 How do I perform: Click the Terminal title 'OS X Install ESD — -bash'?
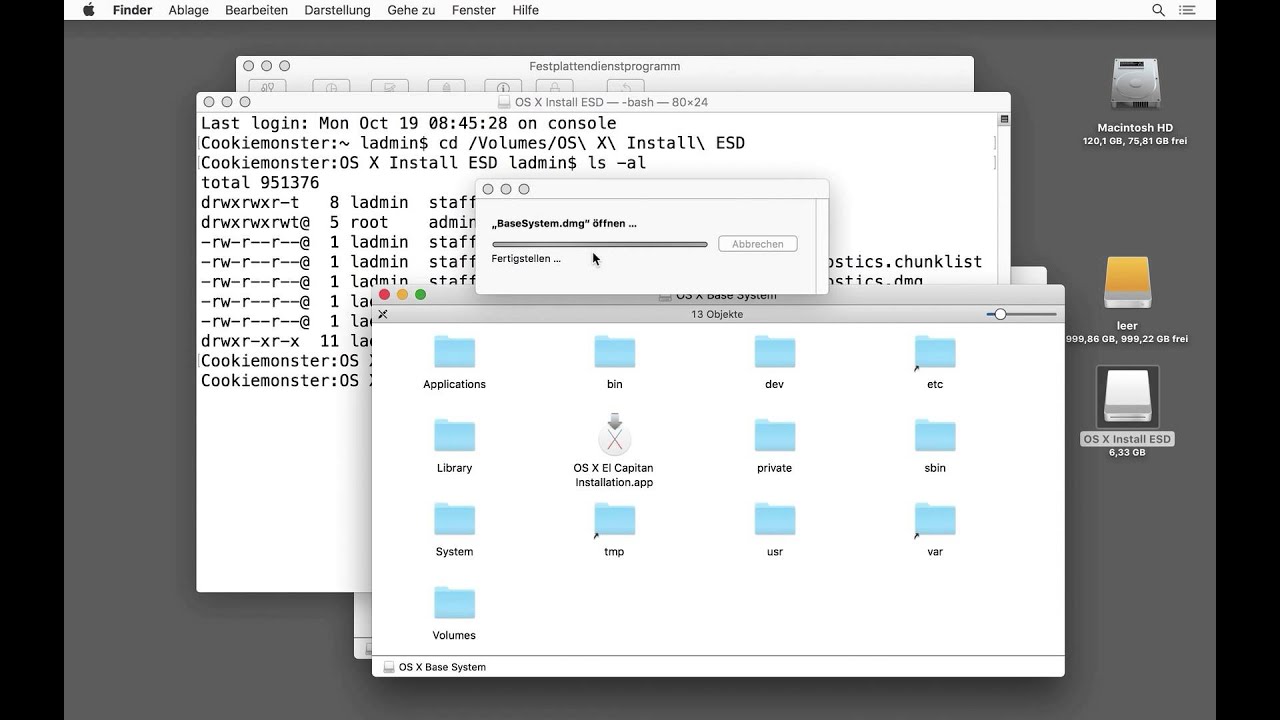coord(611,102)
